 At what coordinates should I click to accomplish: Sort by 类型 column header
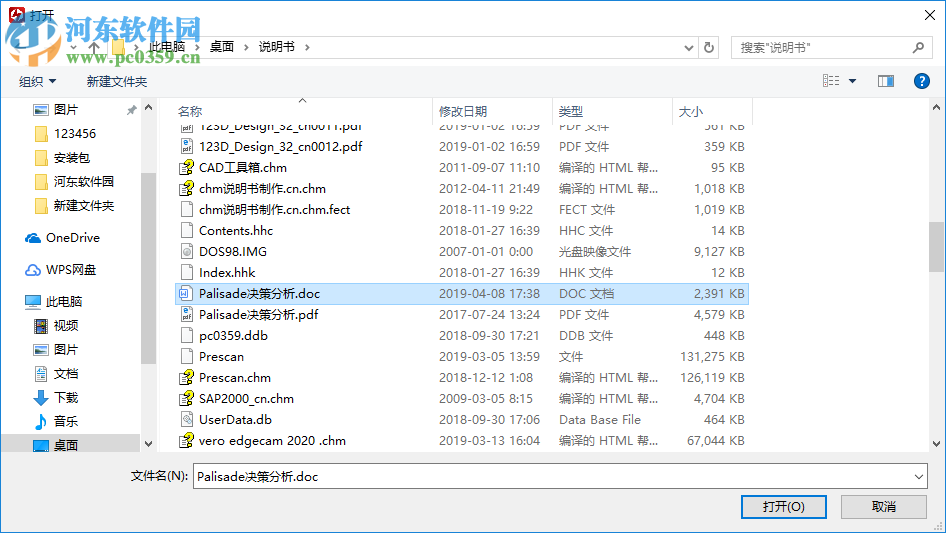(571, 111)
